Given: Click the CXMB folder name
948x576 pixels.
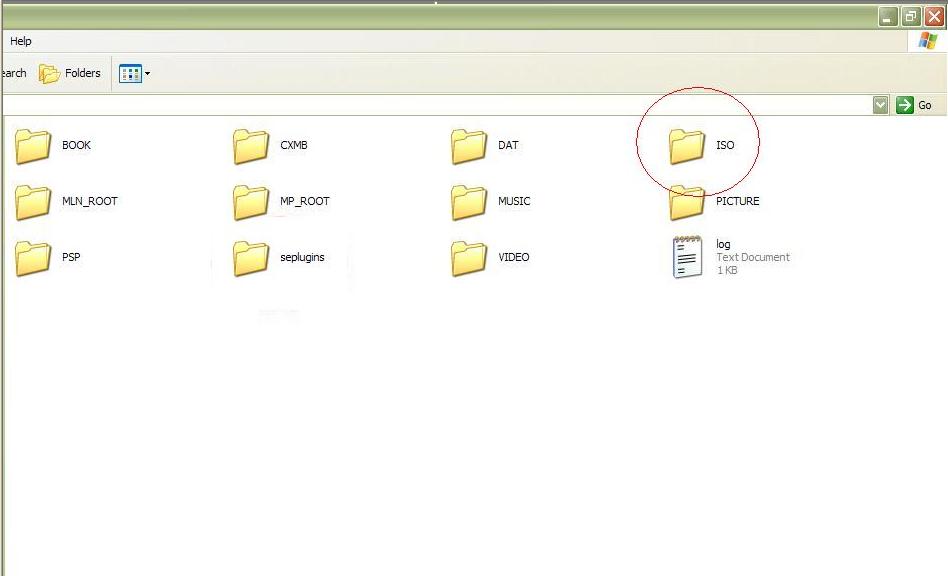Looking at the screenshot, I should pos(294,145).
